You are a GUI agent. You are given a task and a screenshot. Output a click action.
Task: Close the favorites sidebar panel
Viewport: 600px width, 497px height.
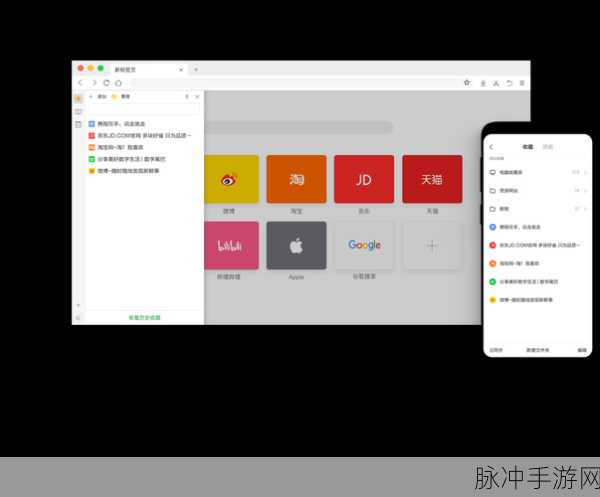point(197,96)
